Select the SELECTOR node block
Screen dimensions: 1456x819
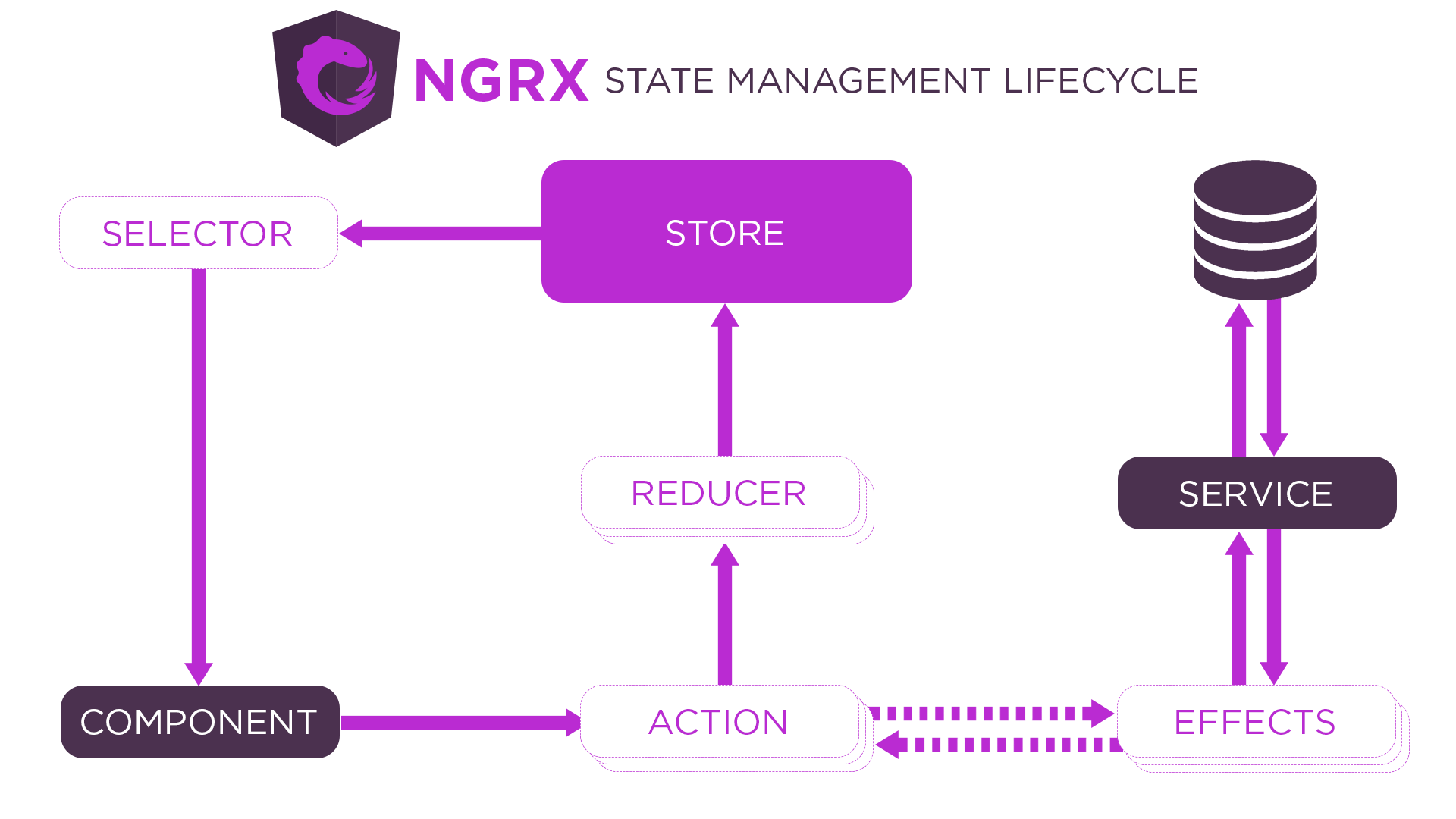197,231
